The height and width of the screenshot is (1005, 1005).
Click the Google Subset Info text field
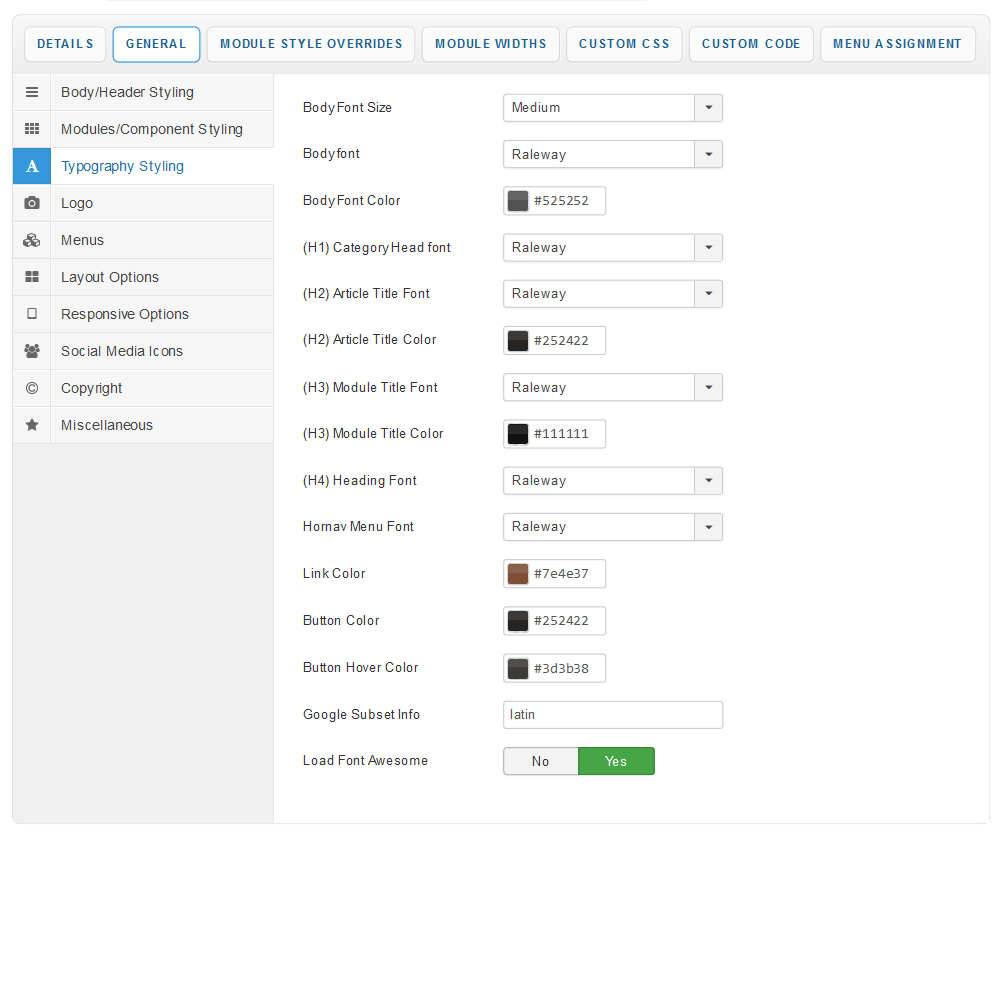point(612,715)
